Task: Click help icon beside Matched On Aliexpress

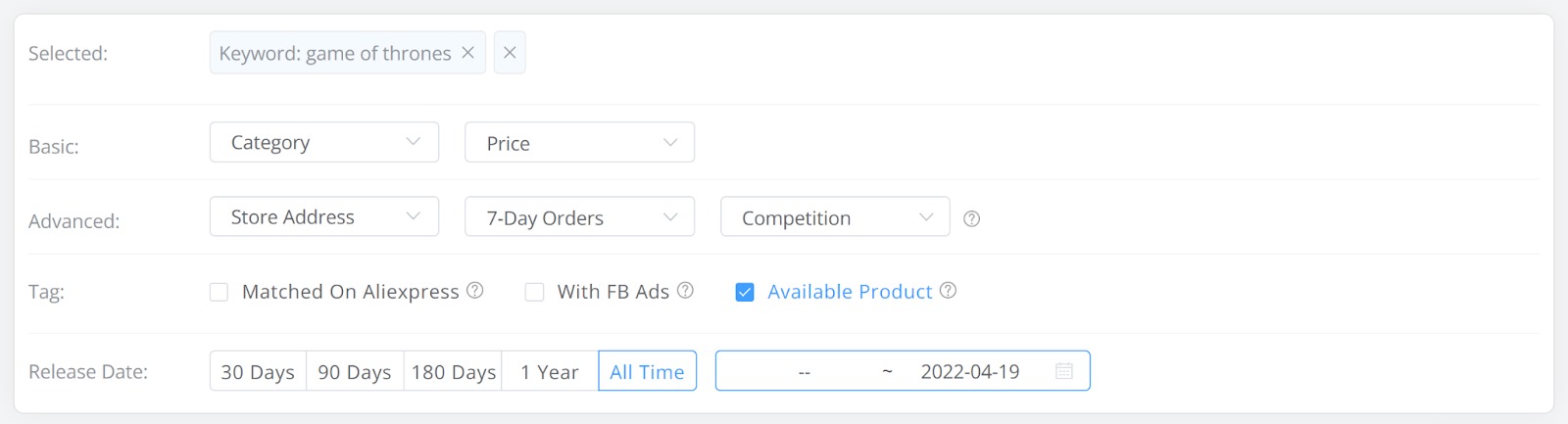Action: pos(475,291)
